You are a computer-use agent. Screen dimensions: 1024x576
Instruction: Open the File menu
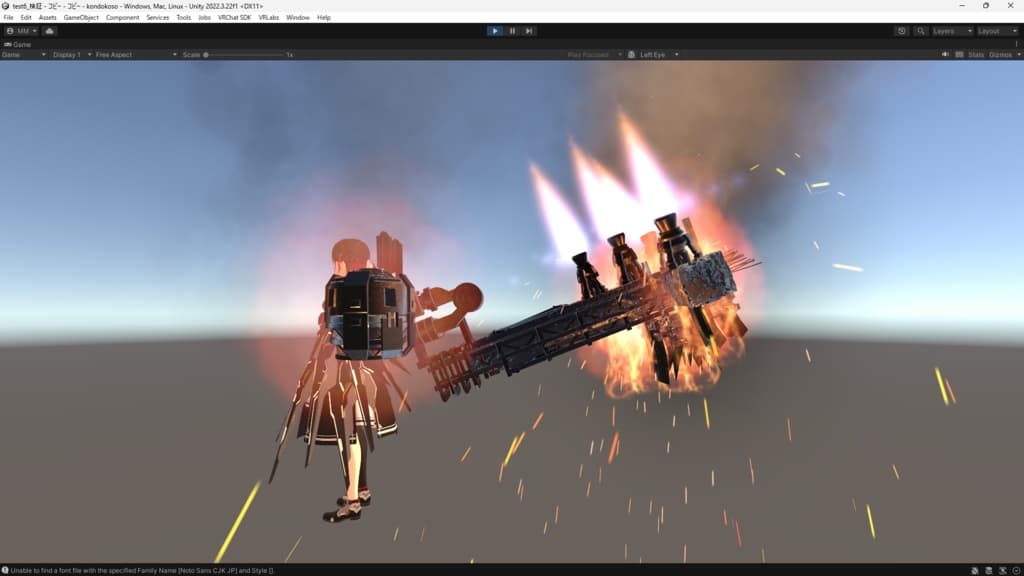(8, 18)
